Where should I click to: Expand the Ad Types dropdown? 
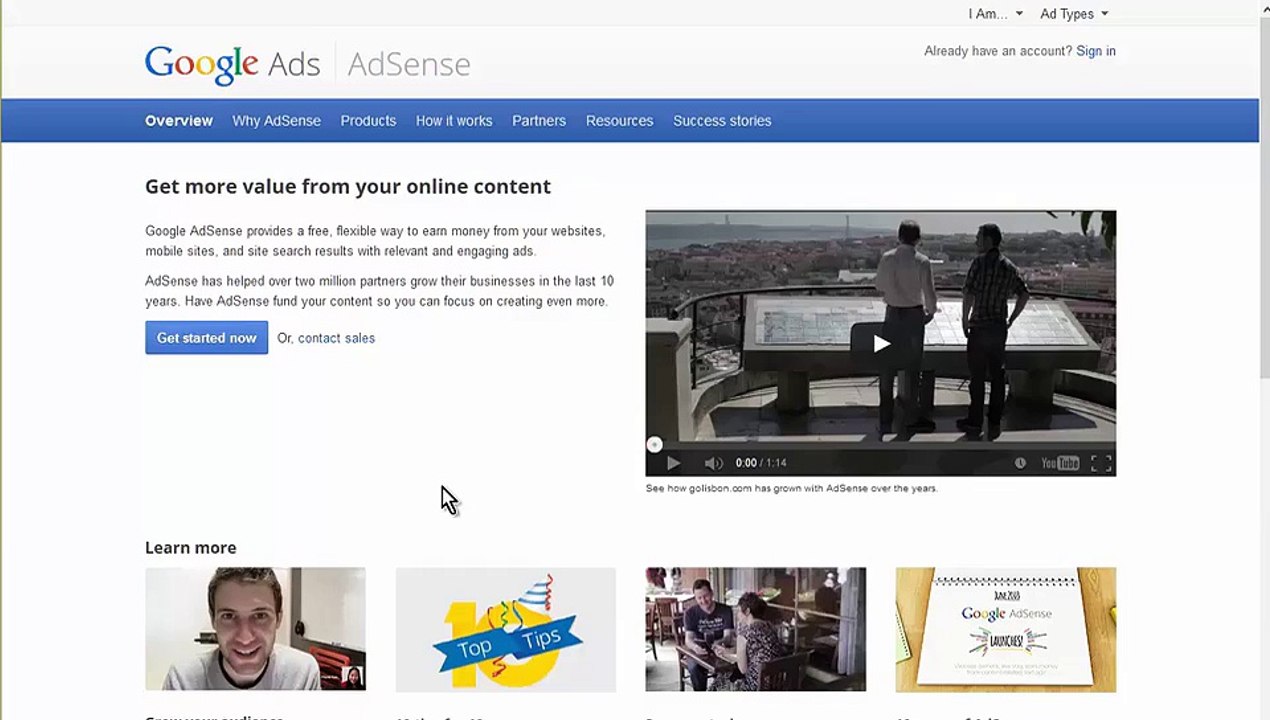point(1074,14)
